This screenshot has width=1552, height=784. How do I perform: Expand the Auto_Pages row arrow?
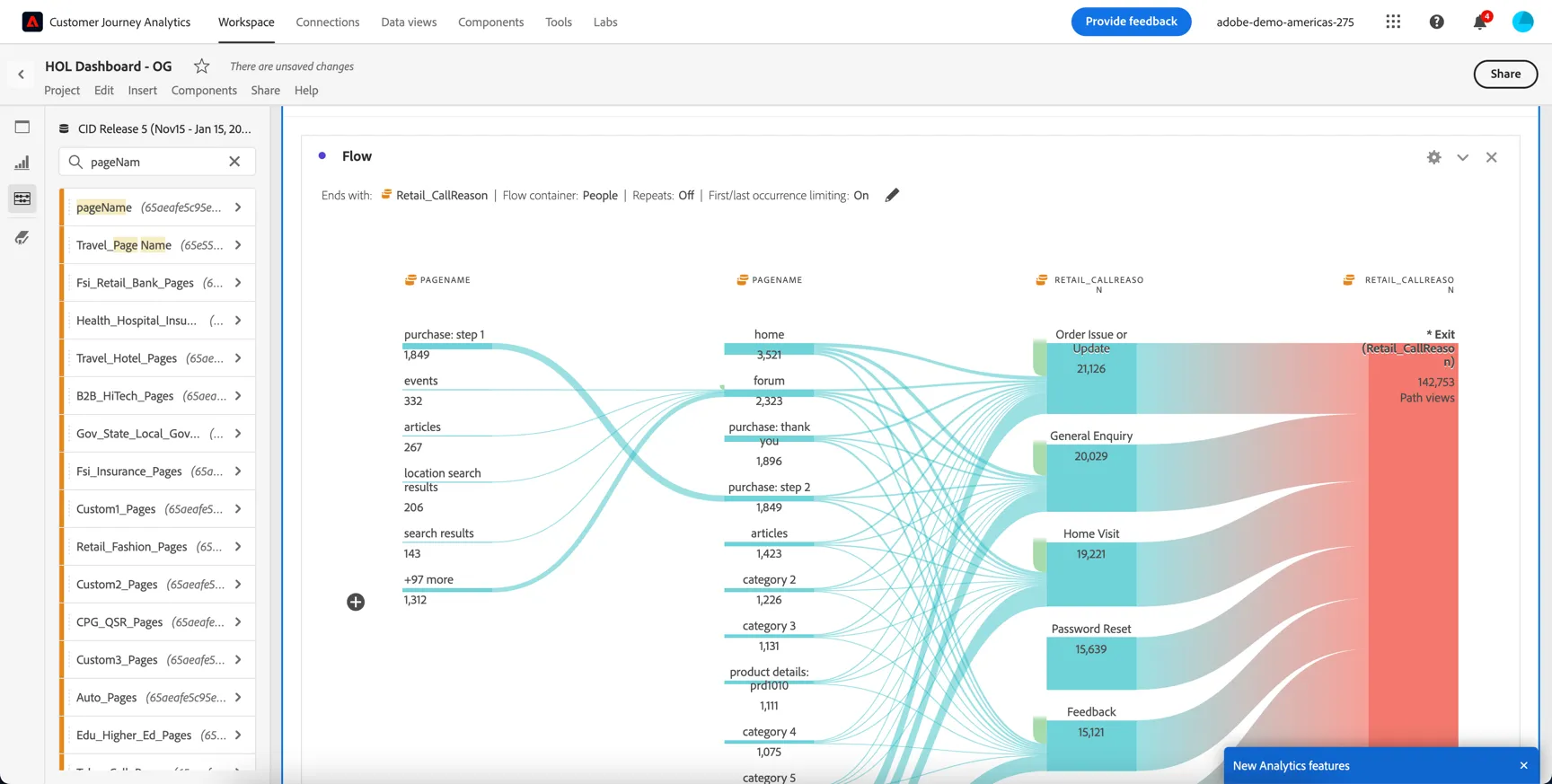click(238, 698)
